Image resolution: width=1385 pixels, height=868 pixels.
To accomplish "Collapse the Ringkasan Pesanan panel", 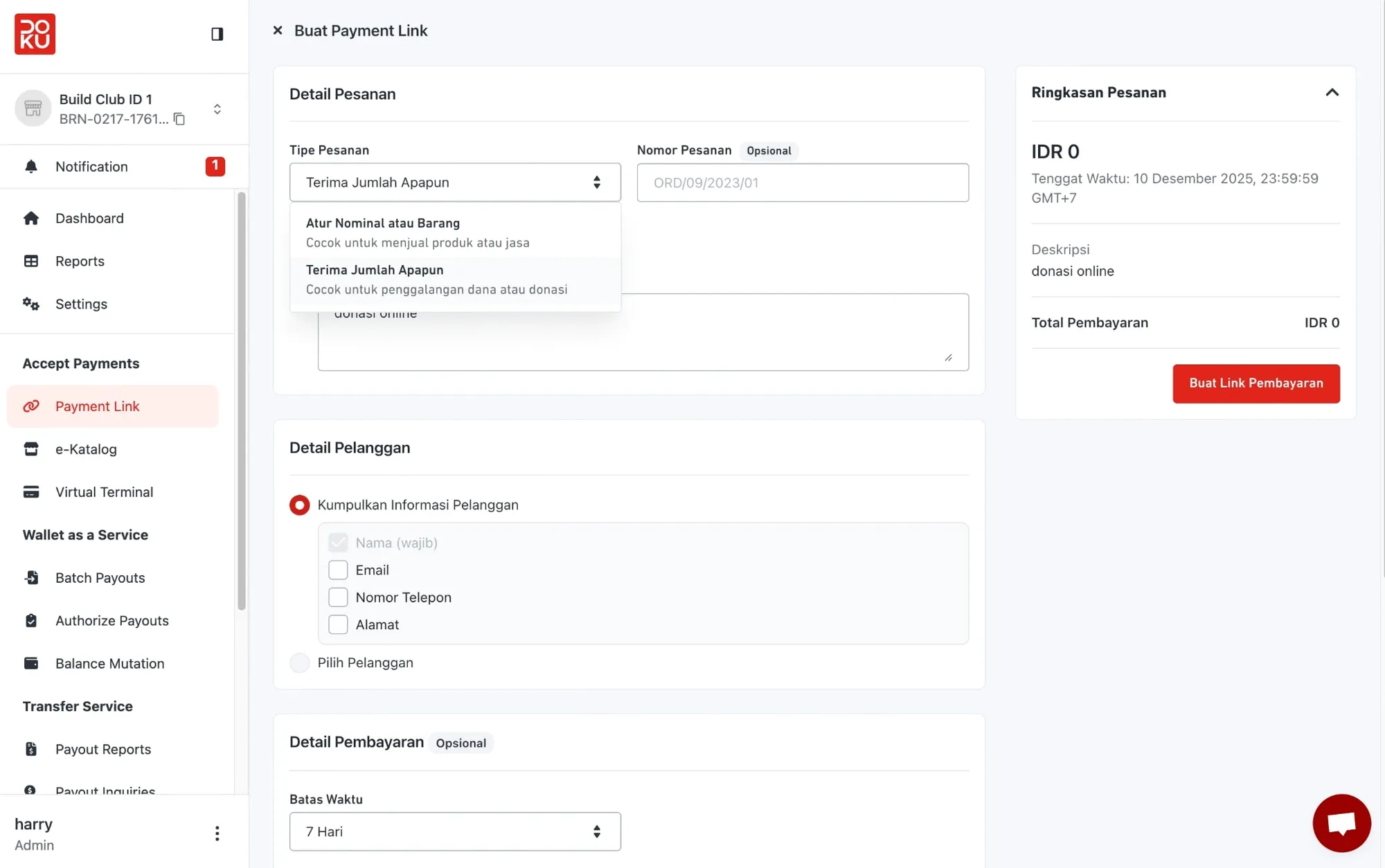I will pyautogui.click(x=1332, y=93).
